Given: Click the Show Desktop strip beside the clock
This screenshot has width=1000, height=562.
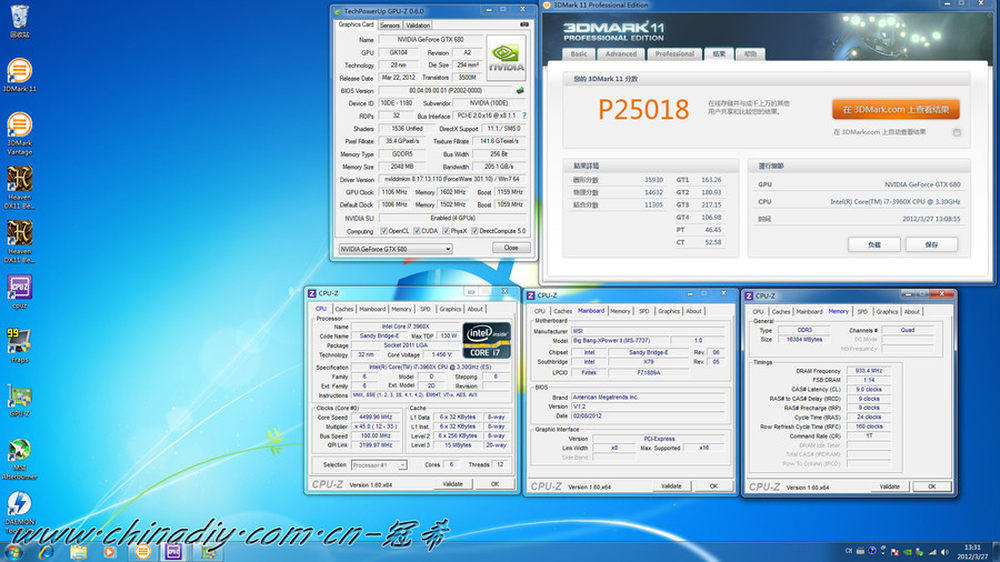Looking at the screenshot, I should pos(995,552).
